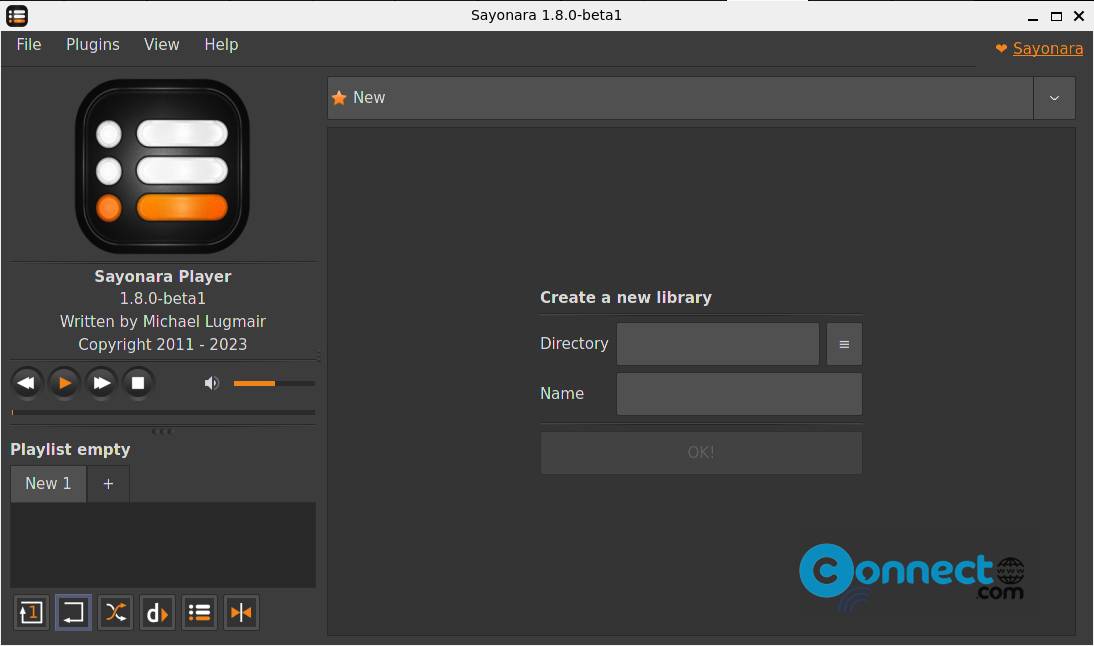
Task: Click the version text 1.8.0-beta1
Action: click(163, 299)
